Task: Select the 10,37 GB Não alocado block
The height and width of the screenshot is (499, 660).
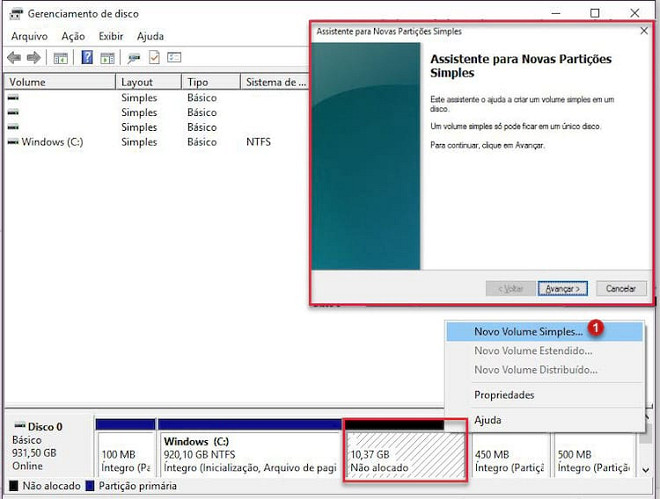Action: [405, 449]
